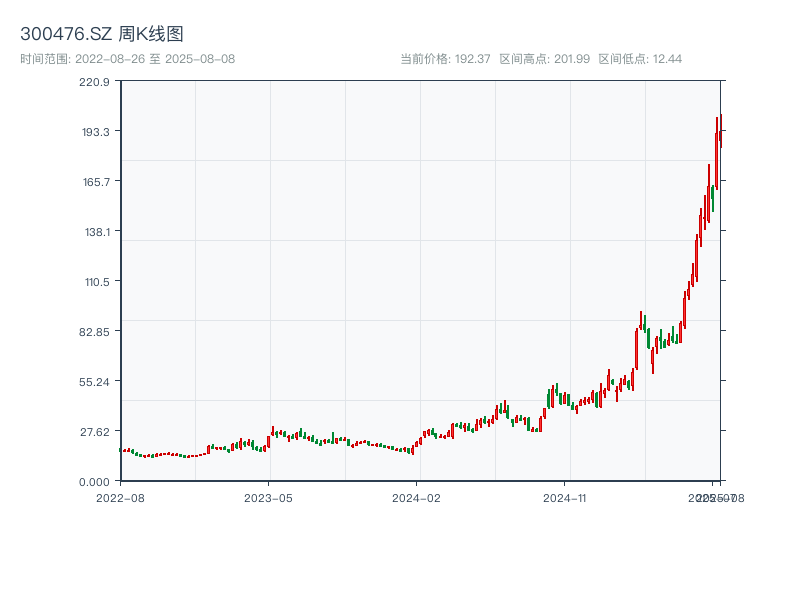Click the 55.24 y-axis label
Screen dimensions: 800x600
click(x=94, y=382)
